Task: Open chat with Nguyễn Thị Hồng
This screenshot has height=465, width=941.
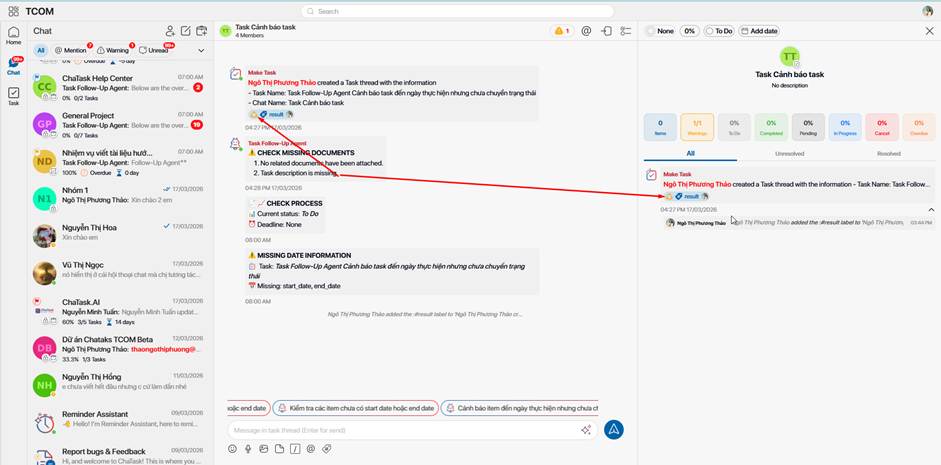Action: [x=121, y=385]
